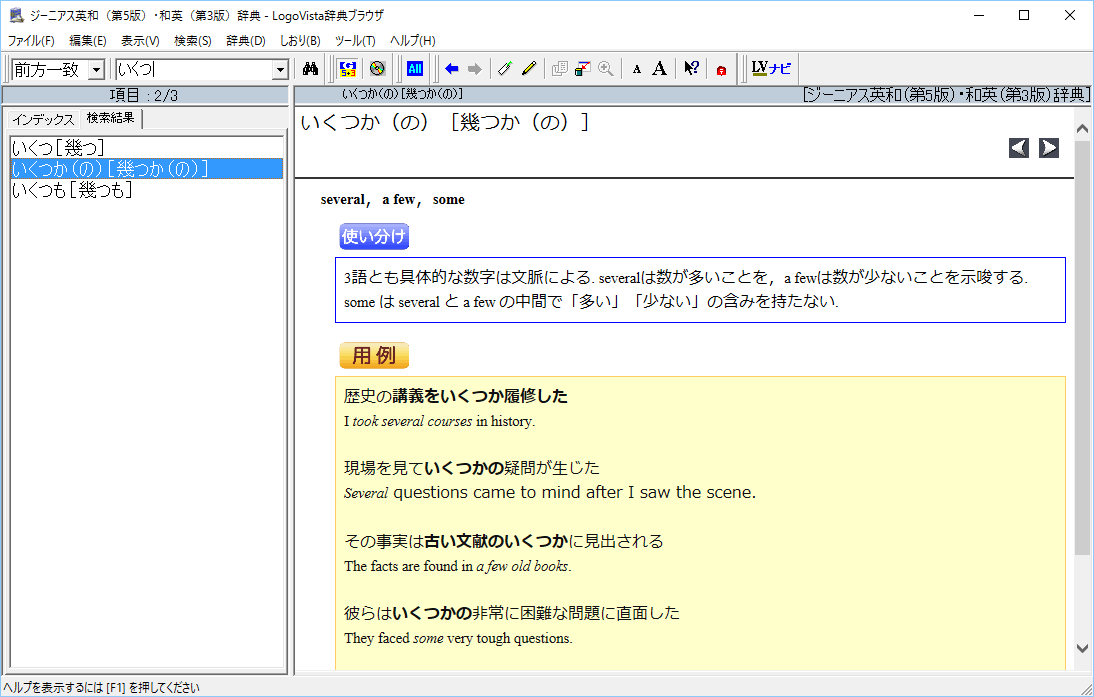The width and height of the screenshot is (1094, 697).
Task: Go to previous entry with left triangle button
Action: click(x=1019, y=148)
